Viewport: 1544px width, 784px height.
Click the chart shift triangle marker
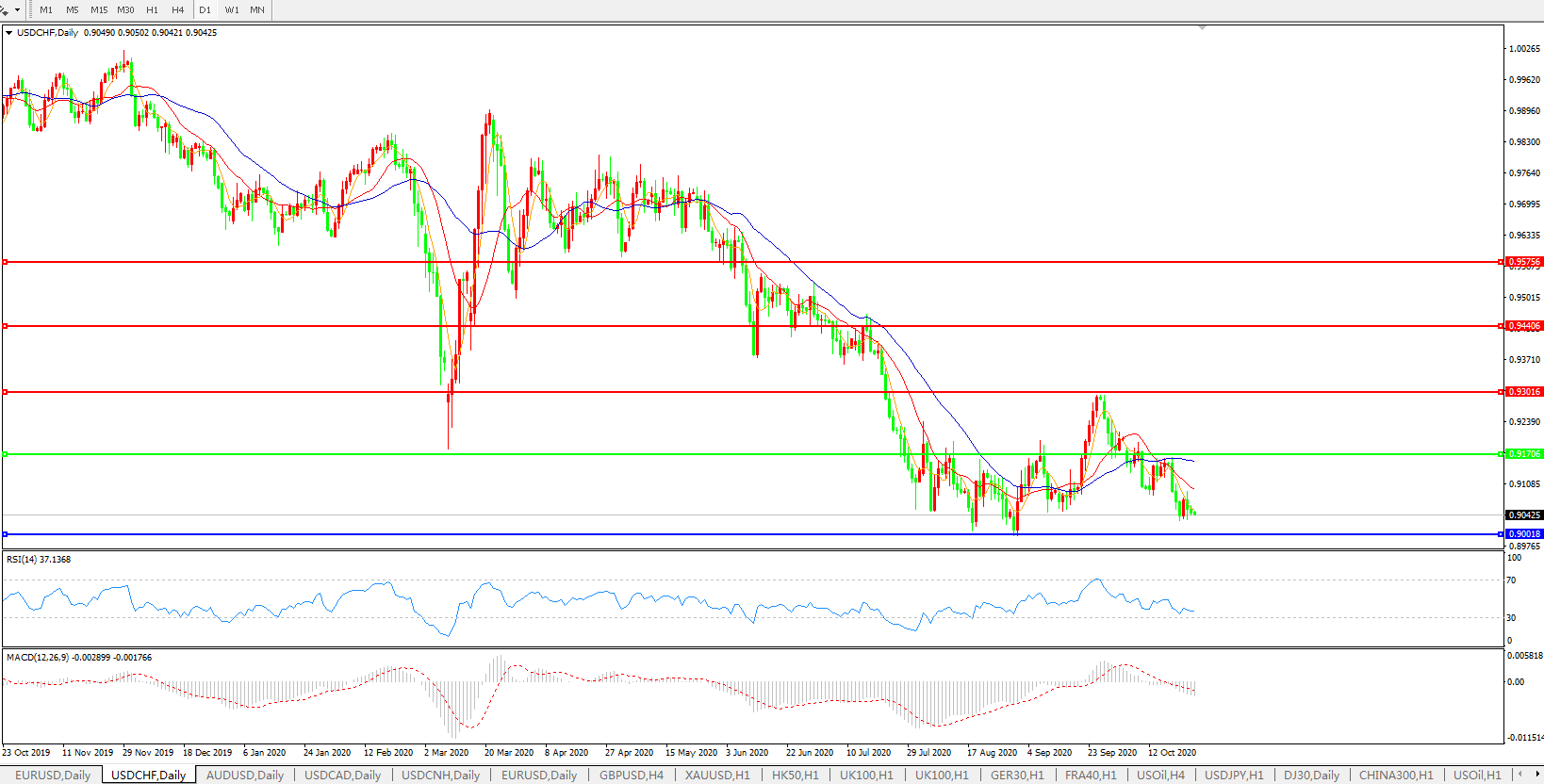(1202, 28)
